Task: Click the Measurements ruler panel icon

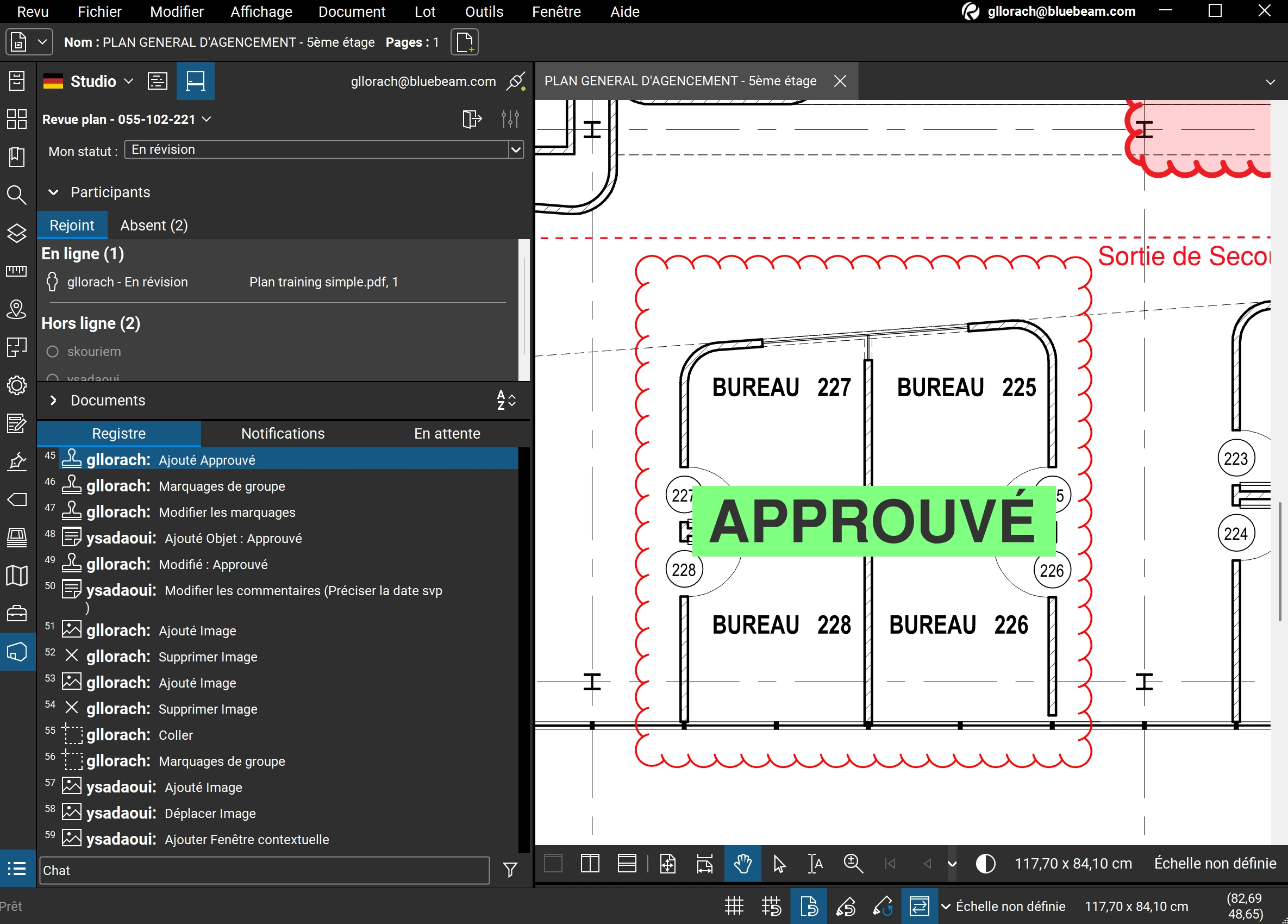Action: coord(16,271)
